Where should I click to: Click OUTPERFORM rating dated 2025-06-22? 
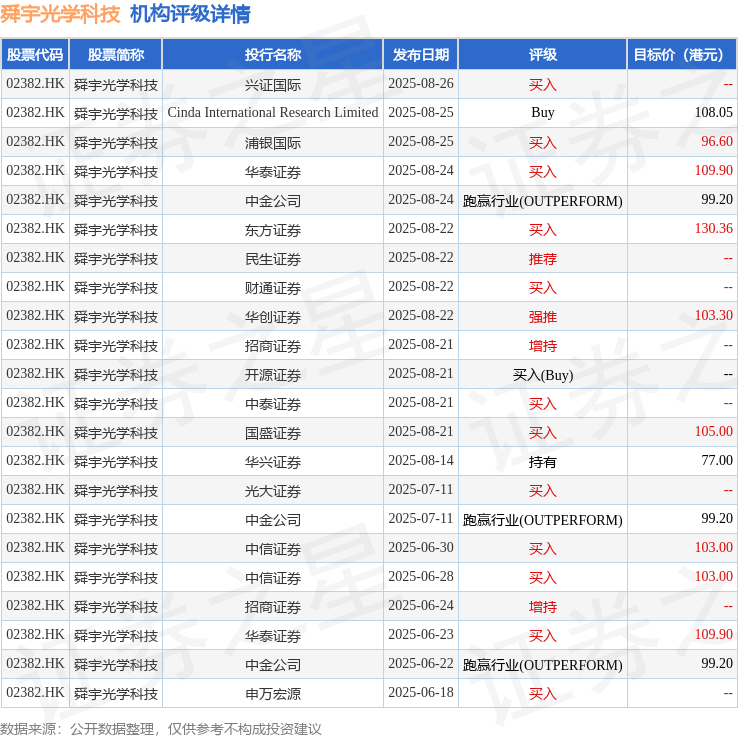tap(543, 665)
